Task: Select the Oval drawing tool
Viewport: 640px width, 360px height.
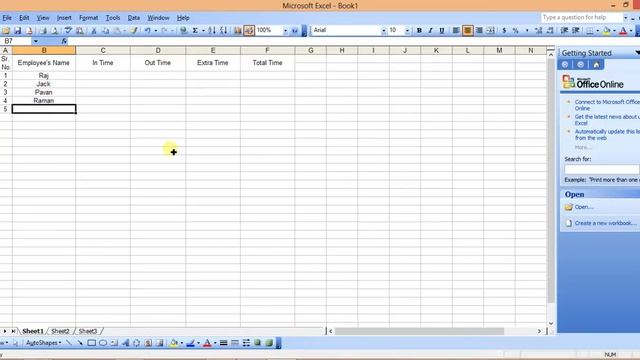Action: 103,343
